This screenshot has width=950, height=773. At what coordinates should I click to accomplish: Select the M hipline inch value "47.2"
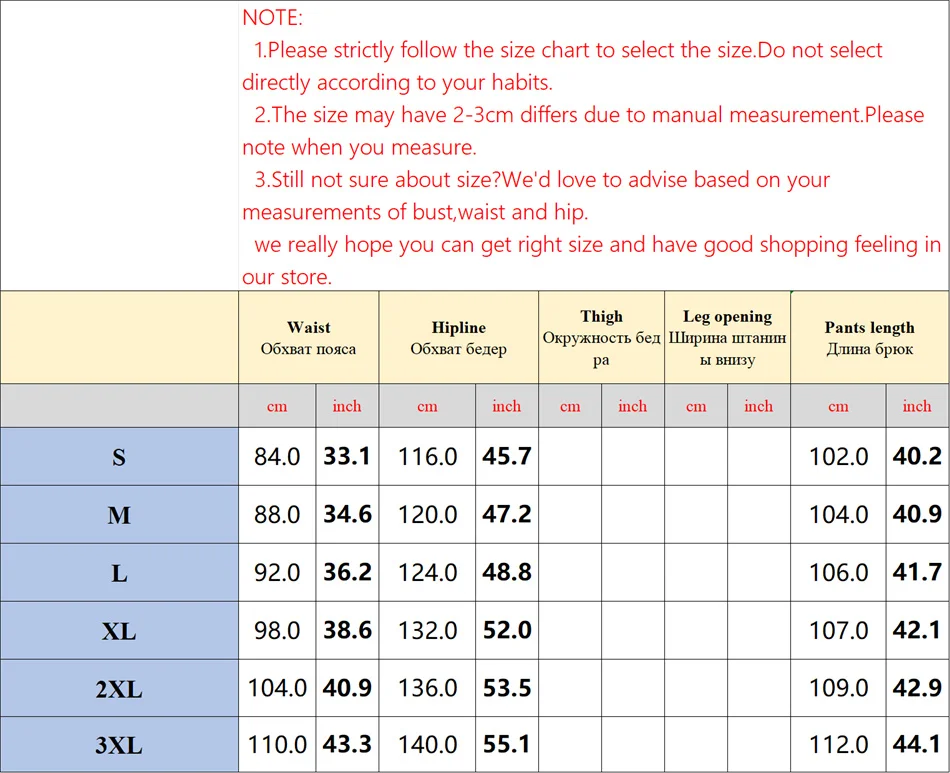tap(507, 514)
